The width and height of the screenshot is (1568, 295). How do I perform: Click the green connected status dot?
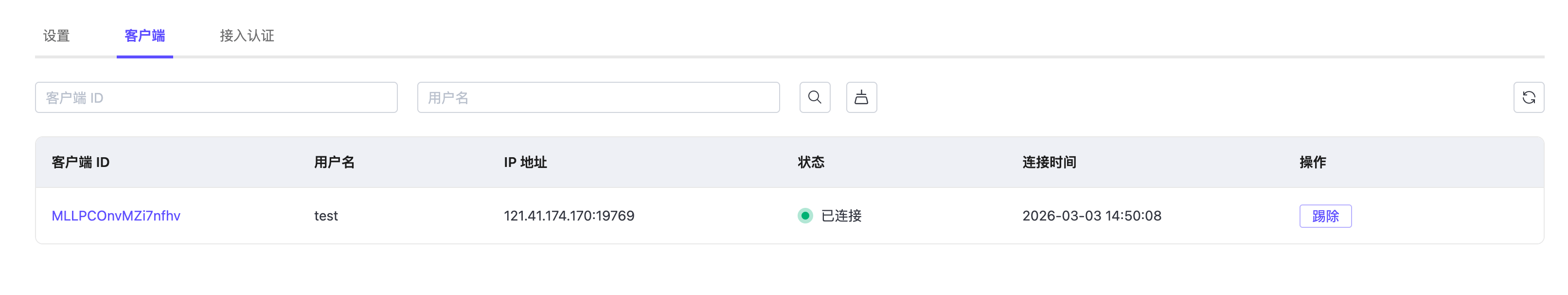(805, 215)
